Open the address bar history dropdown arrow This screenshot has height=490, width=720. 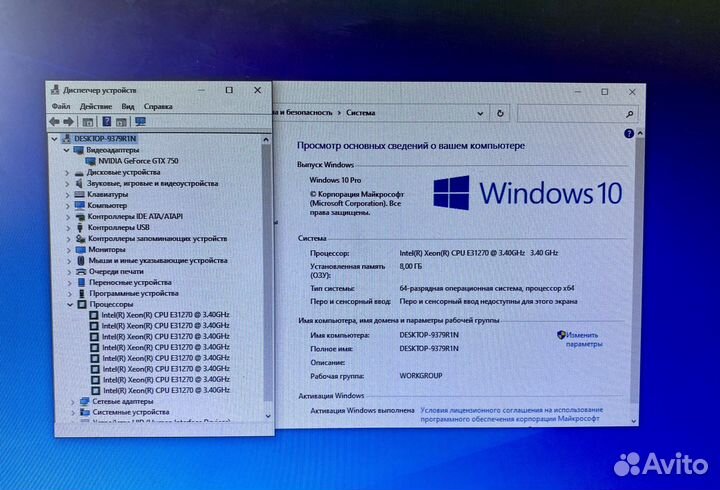pyautogui.click(x=480, y=113)
